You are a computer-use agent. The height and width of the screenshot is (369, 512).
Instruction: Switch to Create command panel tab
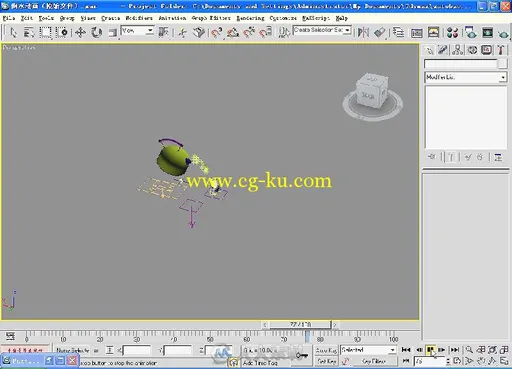tap(429, 50)
